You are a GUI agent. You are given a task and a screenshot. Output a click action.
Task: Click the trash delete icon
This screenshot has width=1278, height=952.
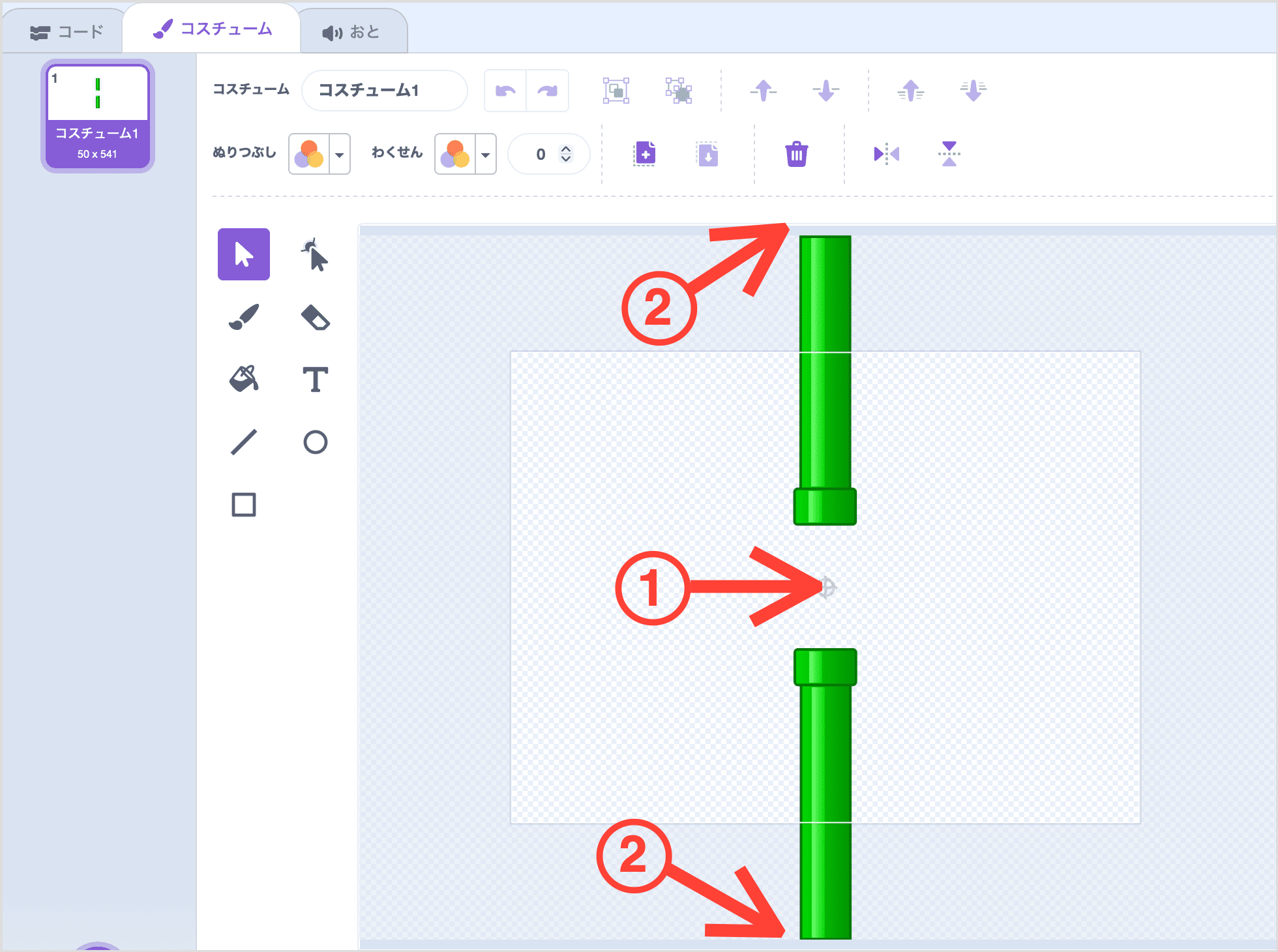796,155
